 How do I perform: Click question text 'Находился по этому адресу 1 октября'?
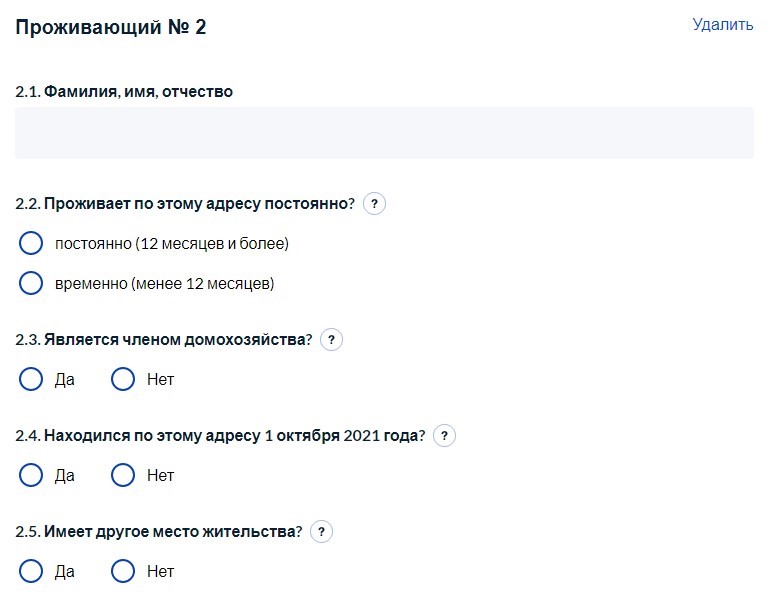234,436
